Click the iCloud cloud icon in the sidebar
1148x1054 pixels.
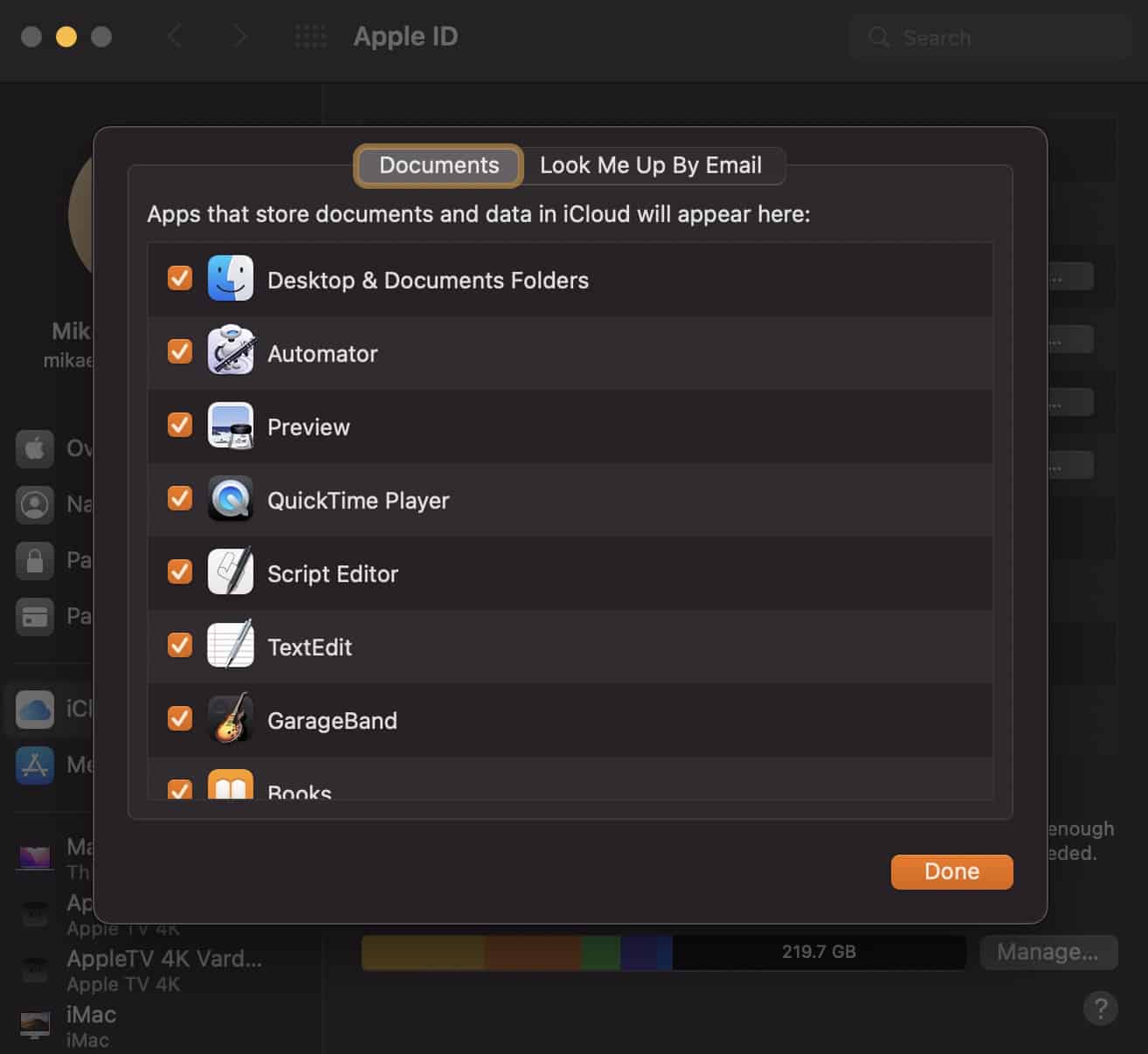(x=35, y=709)
